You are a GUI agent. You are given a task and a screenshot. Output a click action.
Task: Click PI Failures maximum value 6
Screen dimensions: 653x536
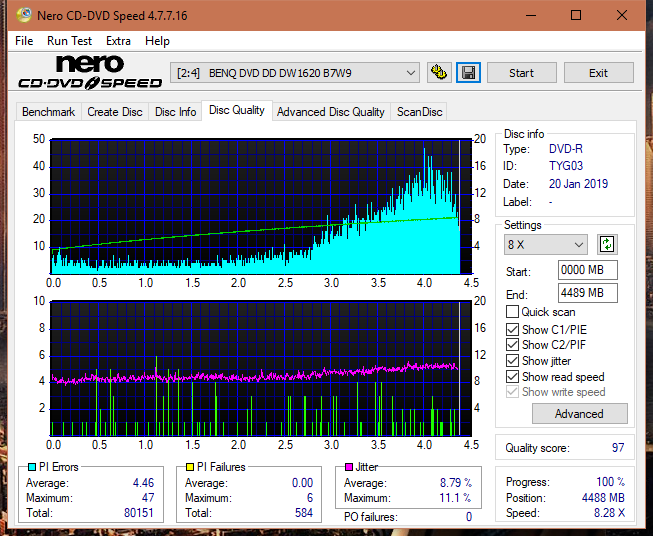pyautogui.click(x=310, y=497)
